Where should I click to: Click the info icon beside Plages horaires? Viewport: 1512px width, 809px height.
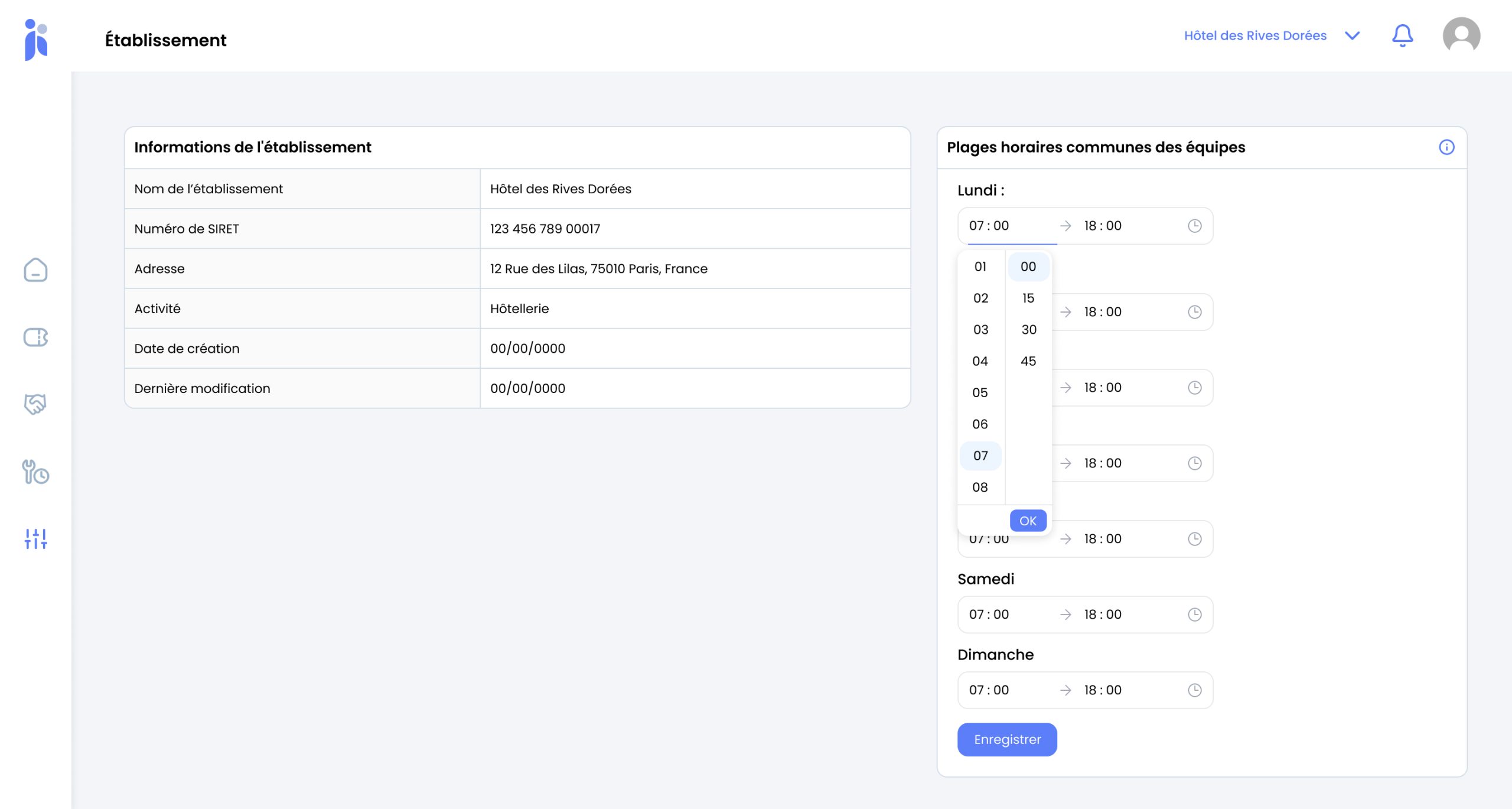pos(1446,147)
